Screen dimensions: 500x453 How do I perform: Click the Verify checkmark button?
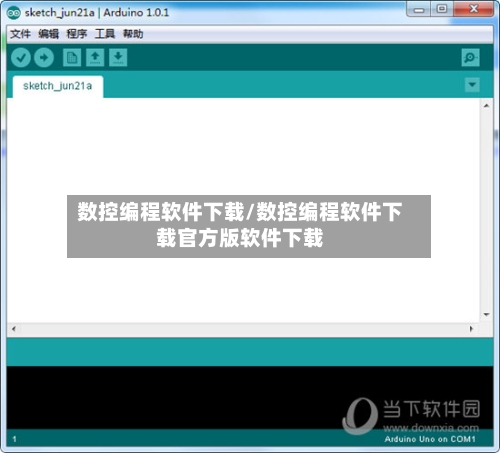pos(21,58)
